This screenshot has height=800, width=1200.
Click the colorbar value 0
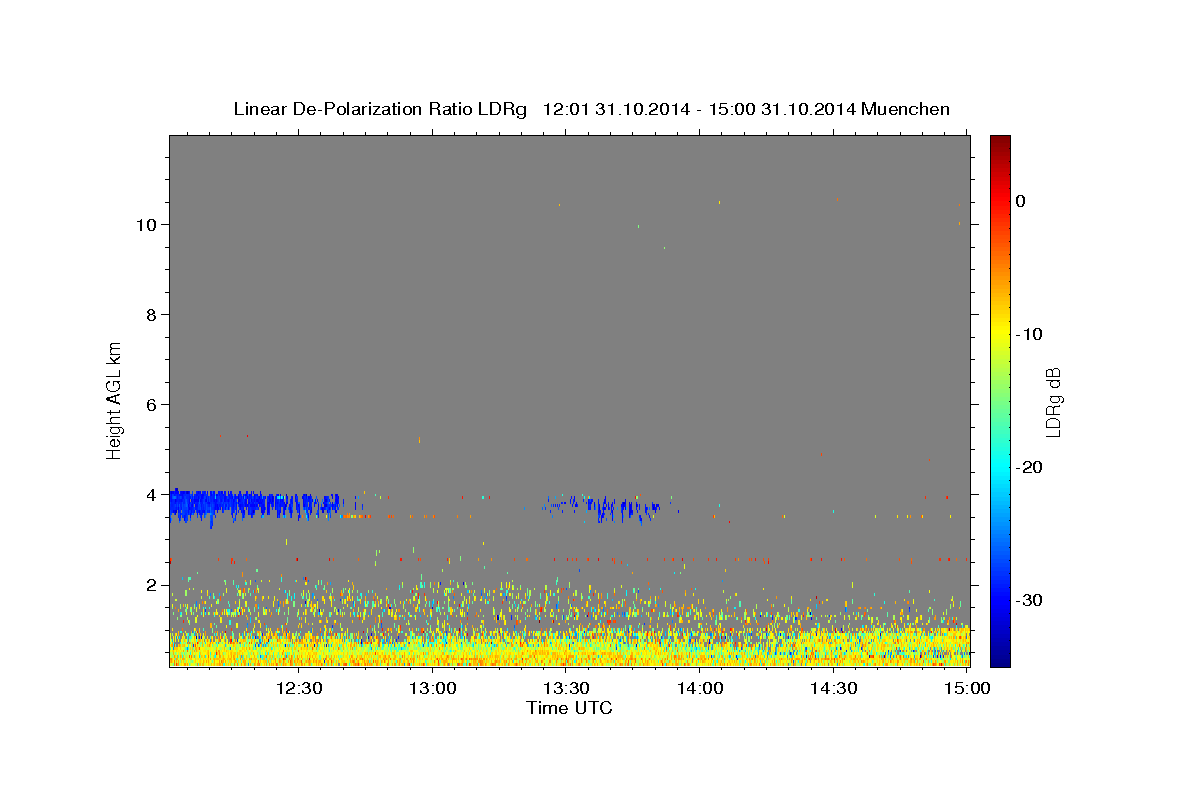[1021, 201]
